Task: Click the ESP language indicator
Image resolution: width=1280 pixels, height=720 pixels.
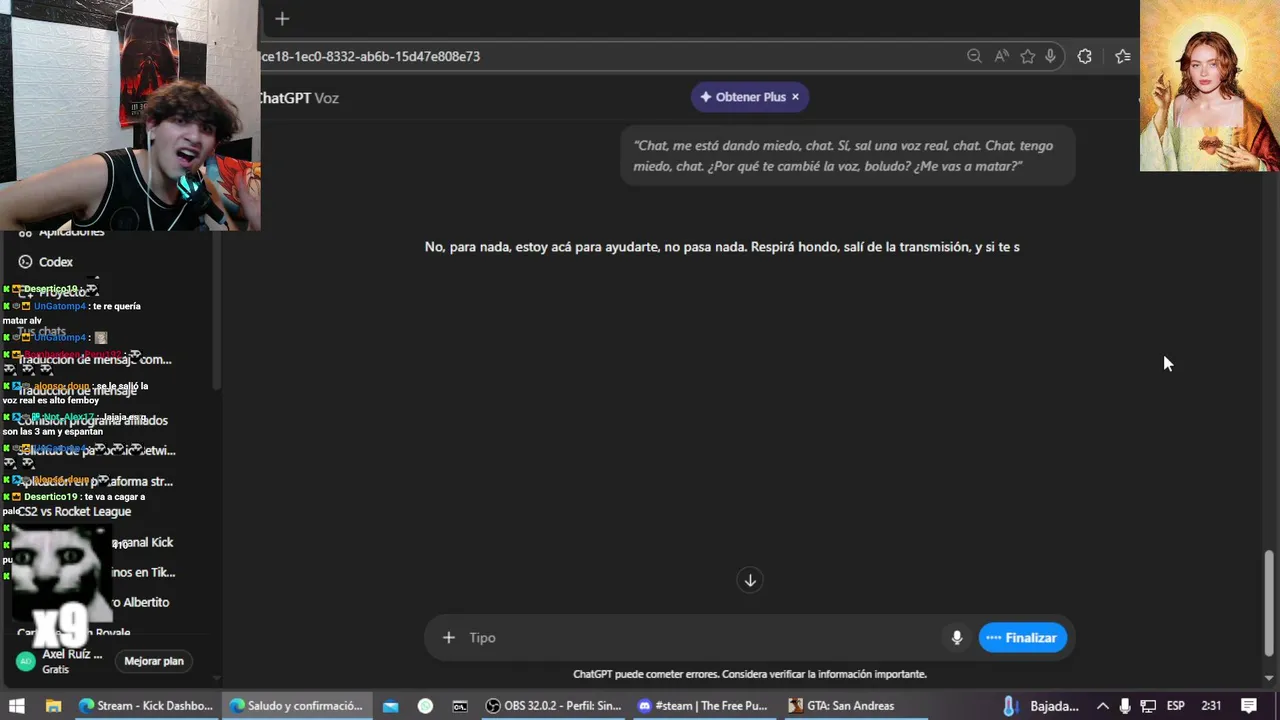Action: [1176, 705]
